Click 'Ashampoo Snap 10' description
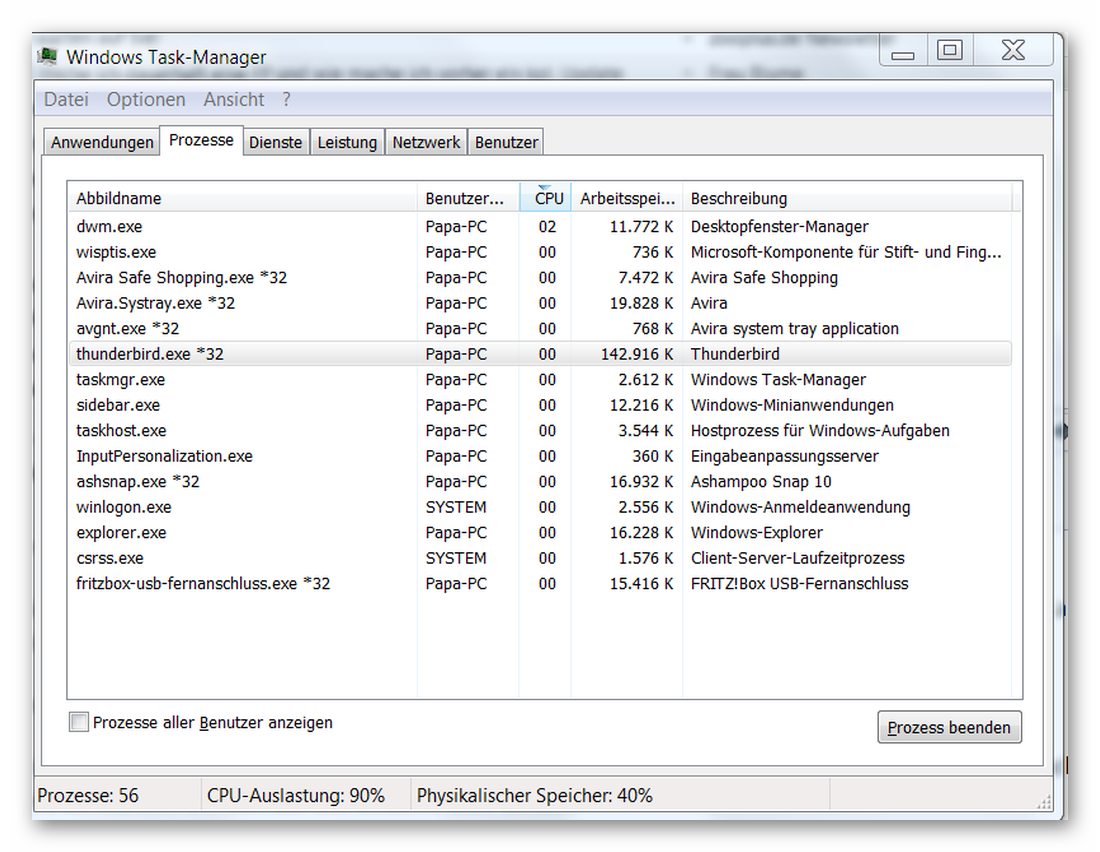The height and width of the screenshot is (852, 1100). [x=761, y=481]
